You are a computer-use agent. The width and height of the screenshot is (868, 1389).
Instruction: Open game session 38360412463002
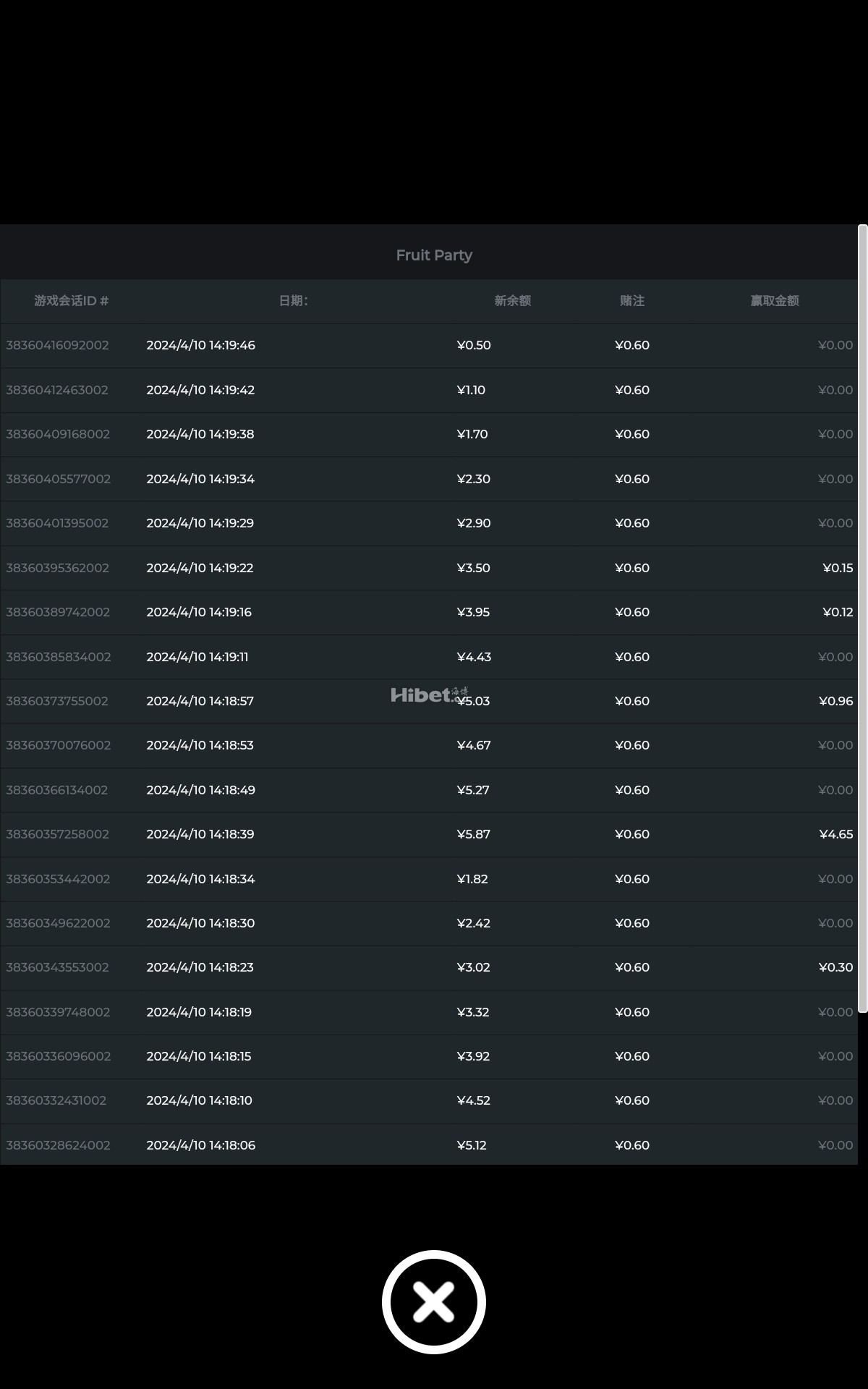pyautogui.click(x=57, y=390)
